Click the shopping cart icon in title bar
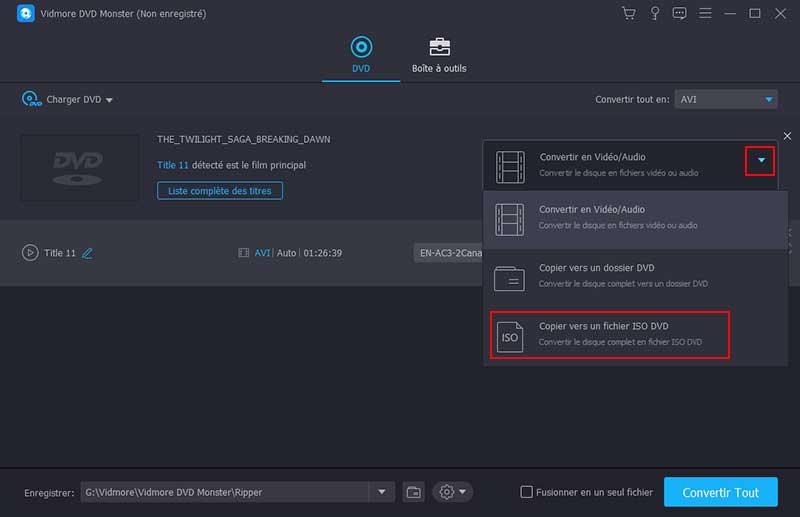This screenshot has height=517, width=800. click(628, 14)
